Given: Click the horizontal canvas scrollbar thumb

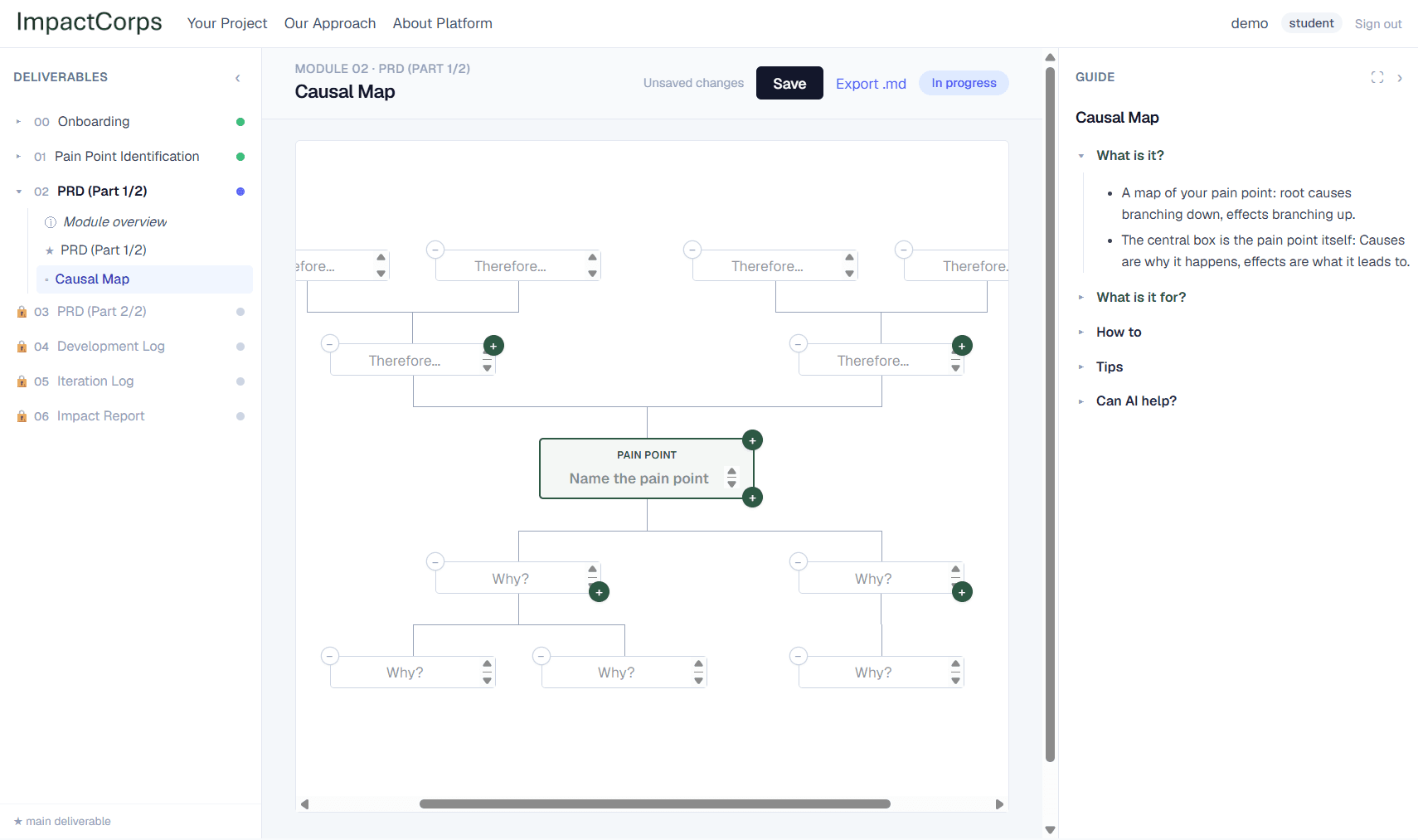Looking at the screenshot, I should (x=655, y=804).
